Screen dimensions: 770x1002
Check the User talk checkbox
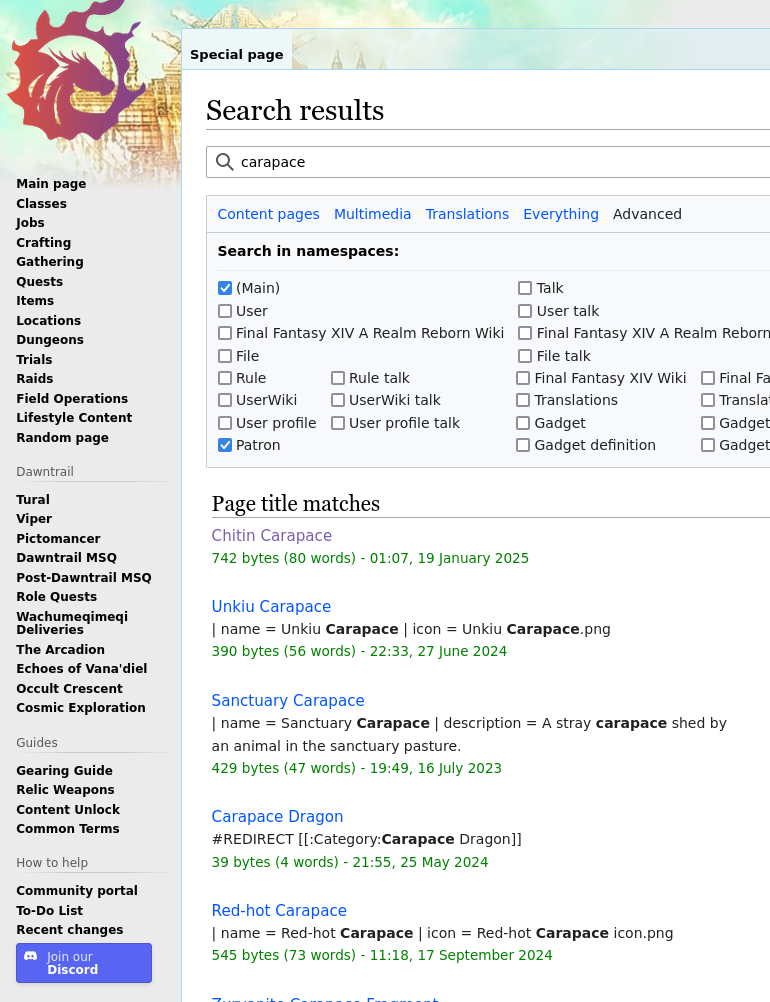tap(525, 311)
